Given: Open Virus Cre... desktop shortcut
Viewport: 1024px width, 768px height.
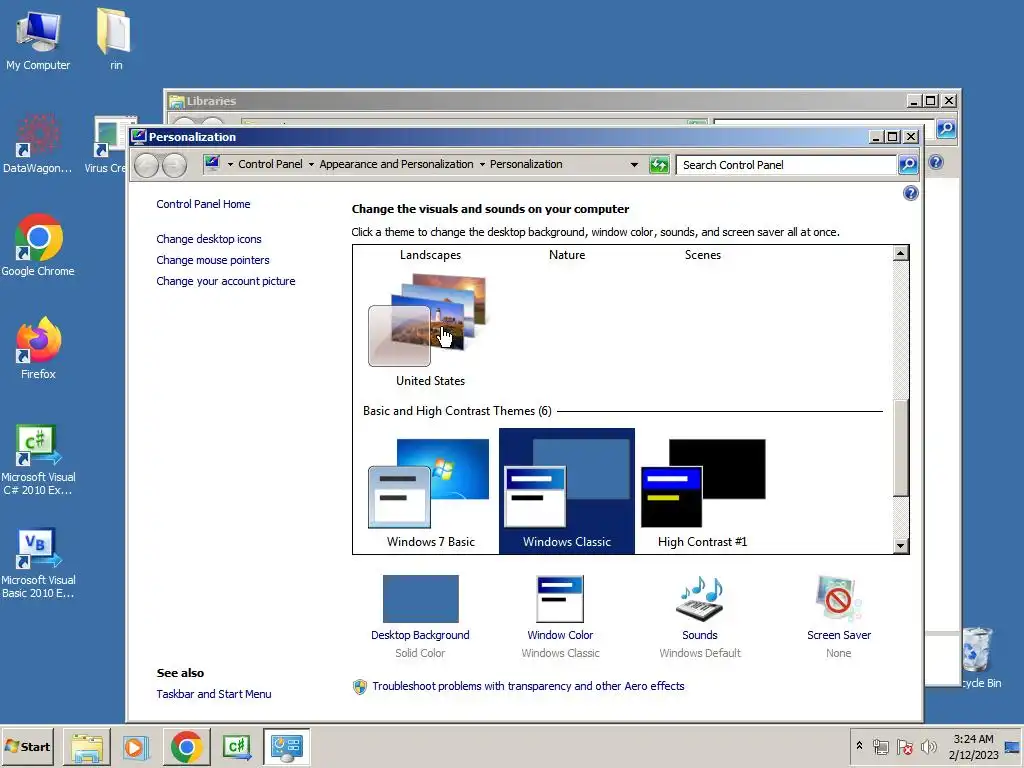Looking at the screenshot, I should [108, 145].
